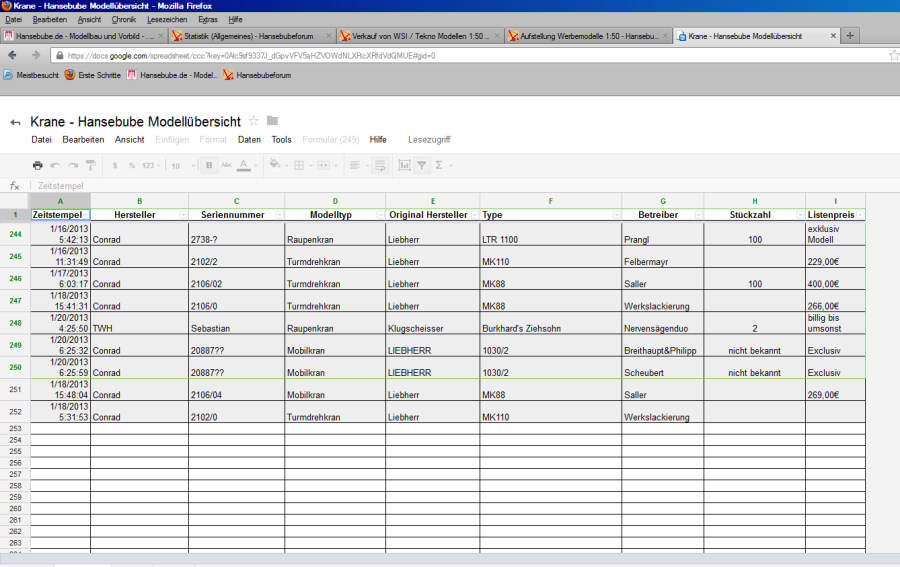Open the Hansebubeforum bookmark
Screen dimensions: 900x567
pos(258,75)
